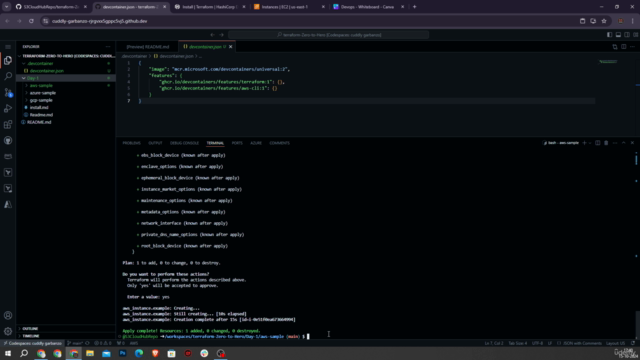
Task: Bookmark this page with star icon
Action: pos(604,21)
